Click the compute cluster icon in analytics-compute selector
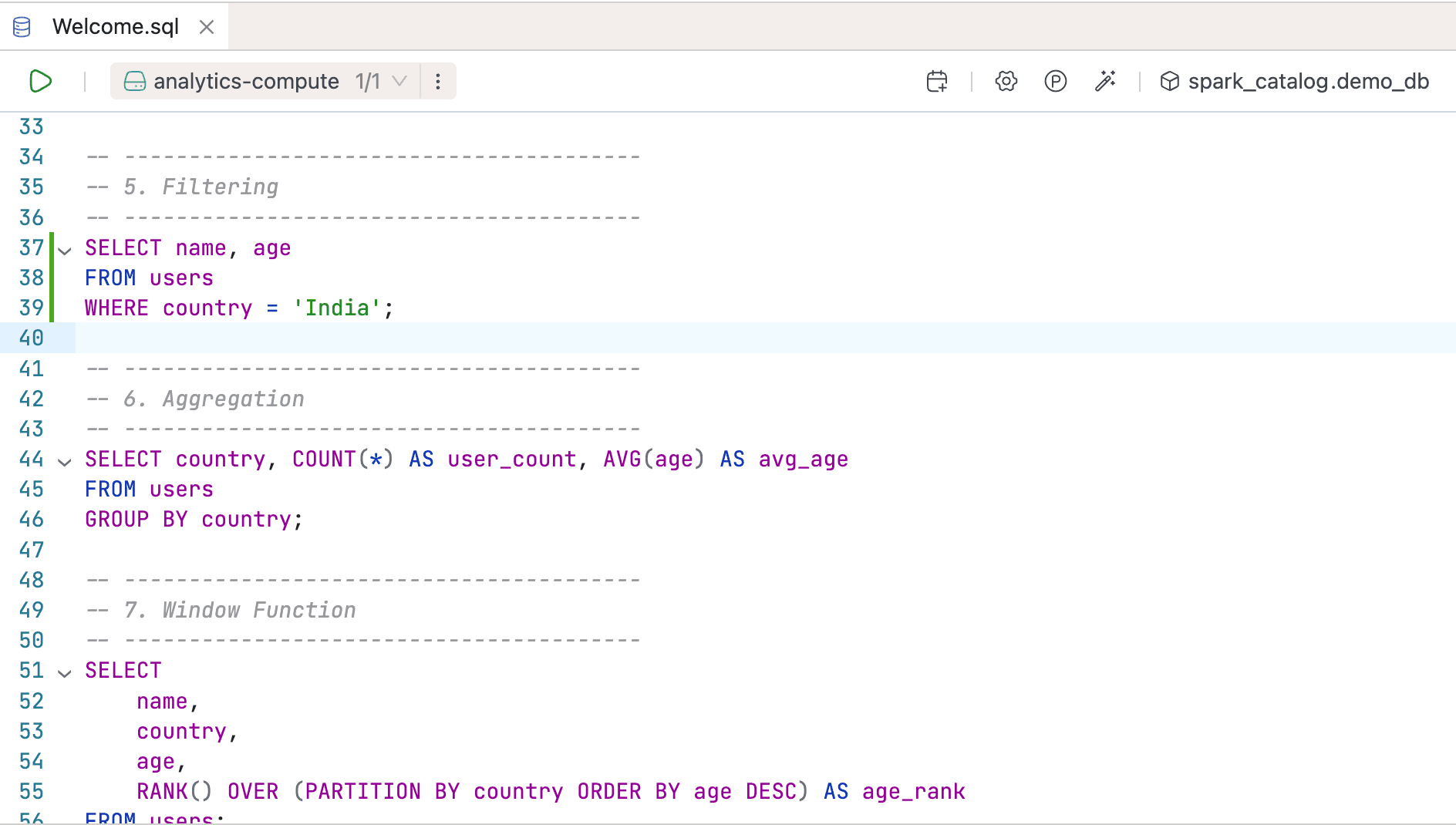The width and height of the screenshot is (1456, 825). tap(135, 80)
